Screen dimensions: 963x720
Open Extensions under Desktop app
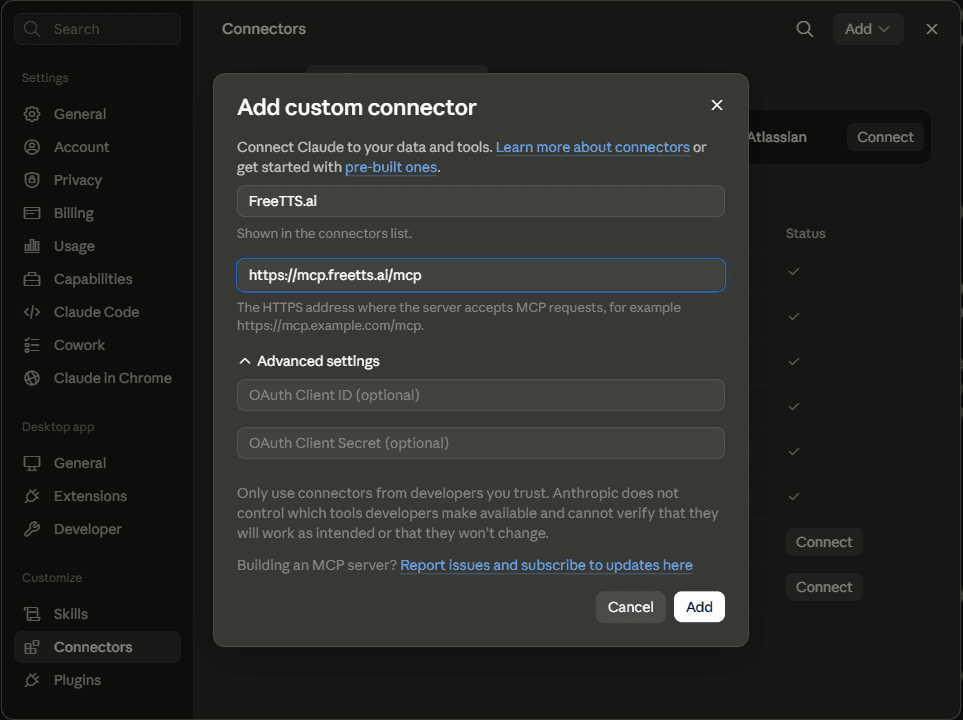(97, 496)
